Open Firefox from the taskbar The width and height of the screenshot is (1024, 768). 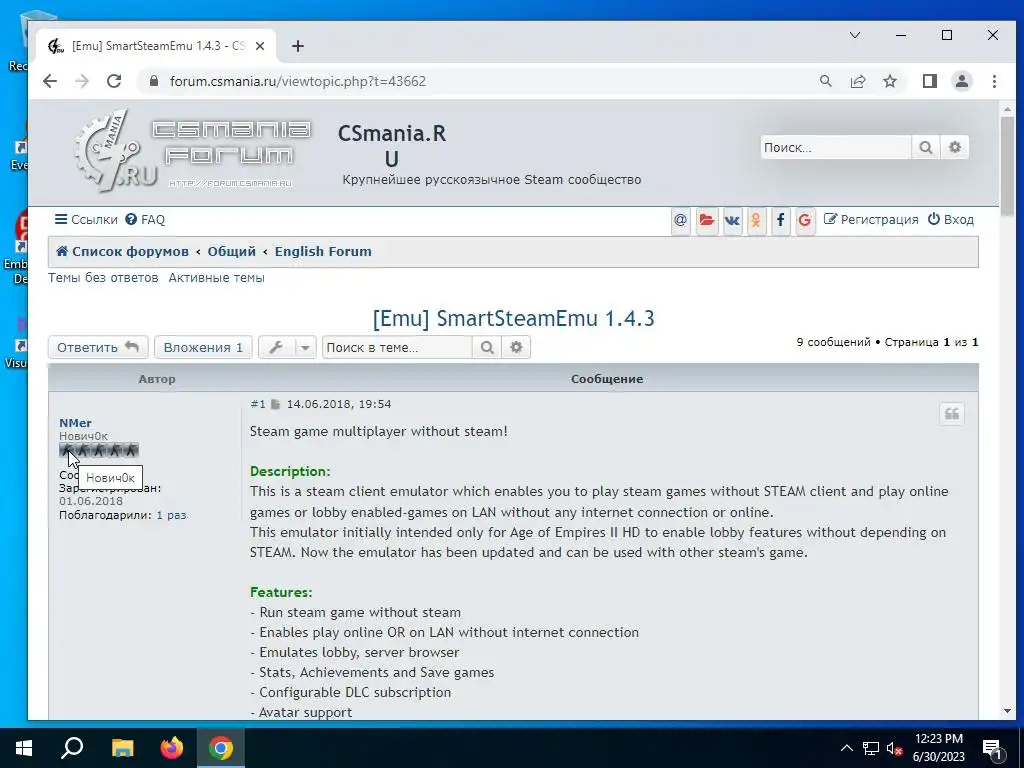172,748
